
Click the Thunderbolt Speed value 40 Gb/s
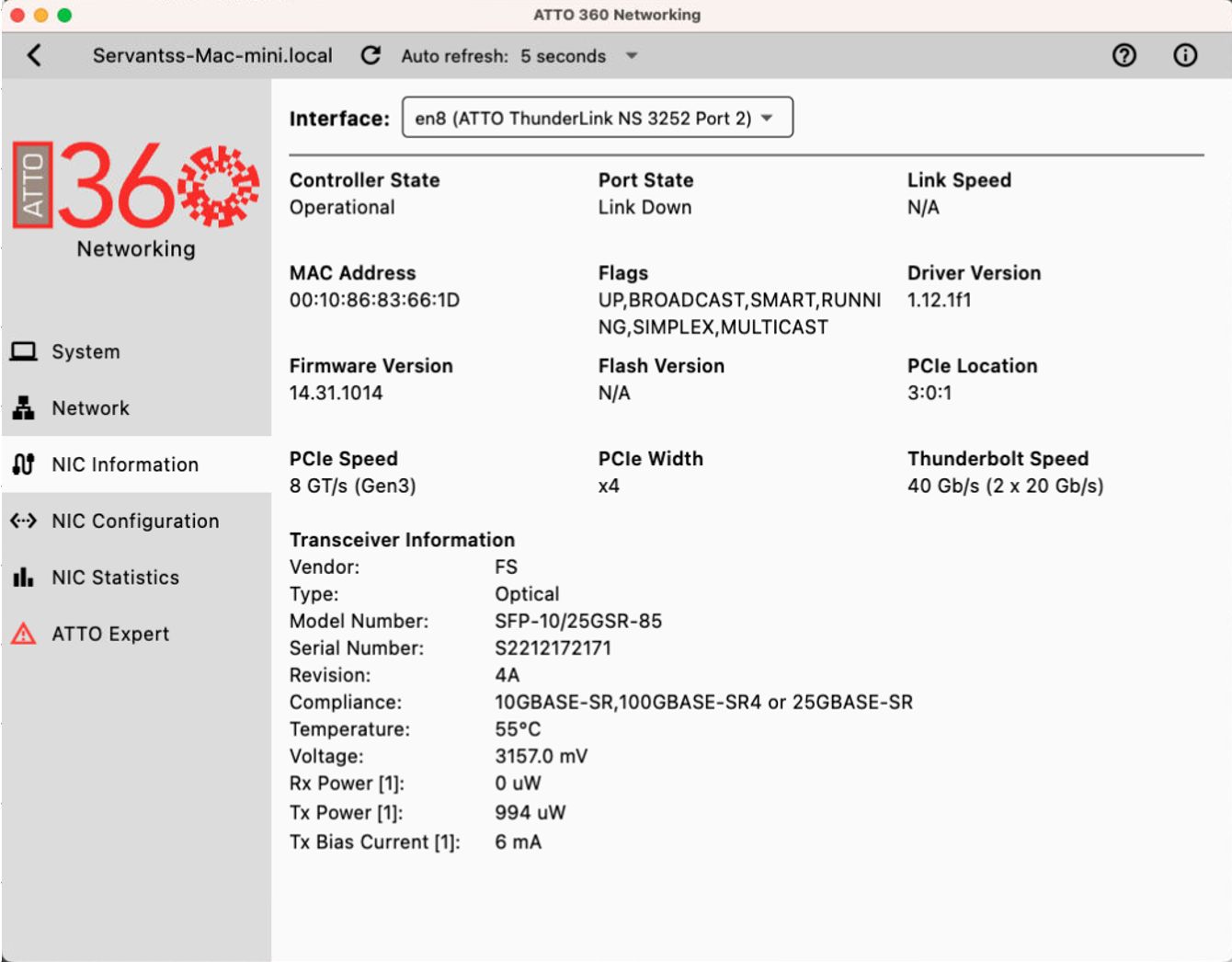pyautogui.click(x=1005, y=486)
